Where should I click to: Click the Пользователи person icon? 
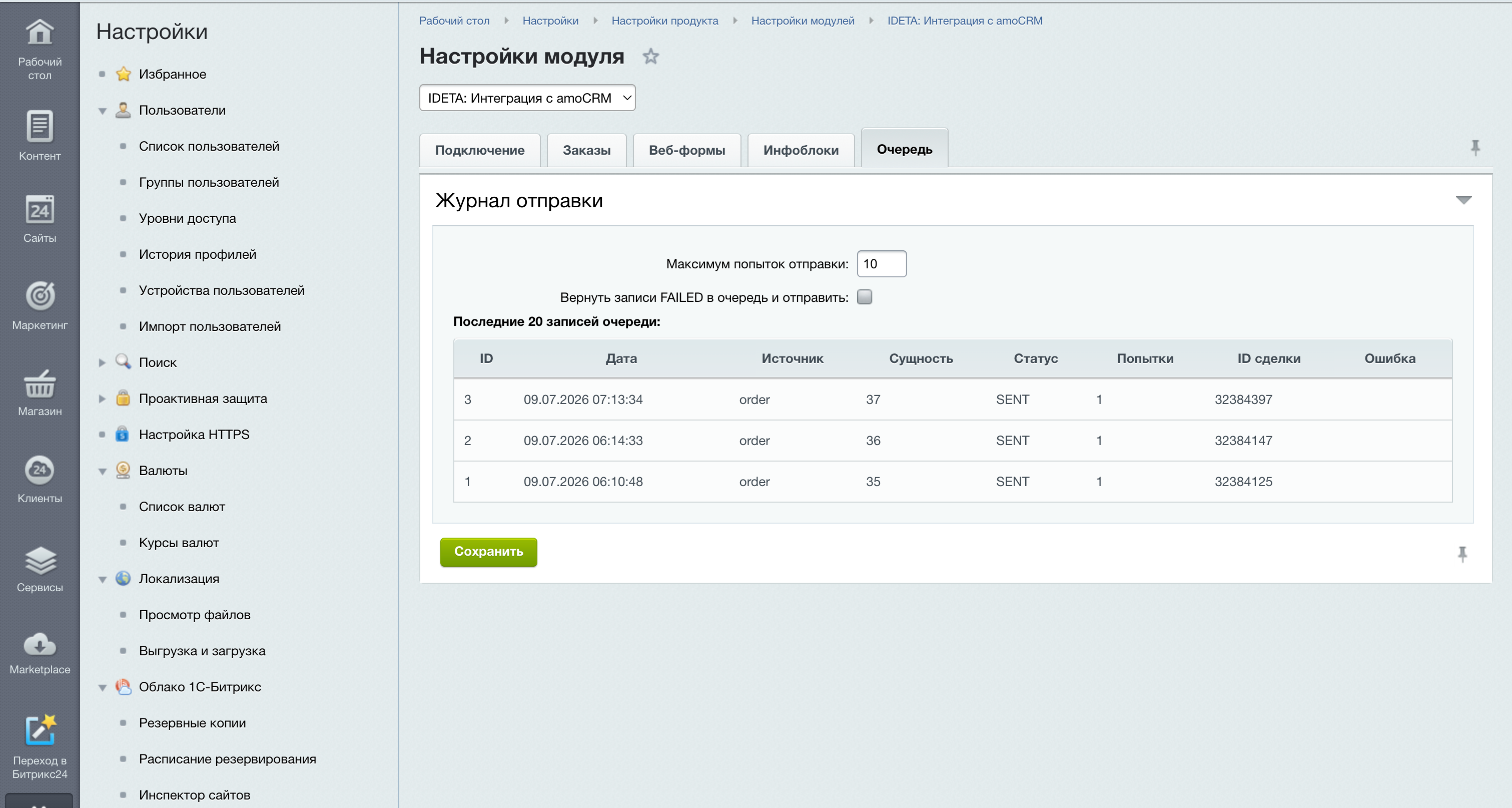(x=123, y=110)
